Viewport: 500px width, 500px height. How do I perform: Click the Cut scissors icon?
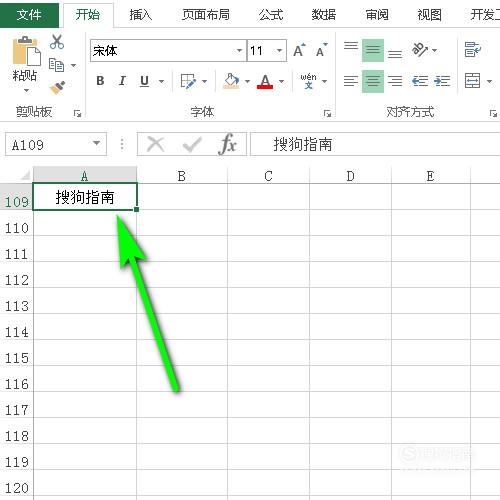click(x=57, y=42)
